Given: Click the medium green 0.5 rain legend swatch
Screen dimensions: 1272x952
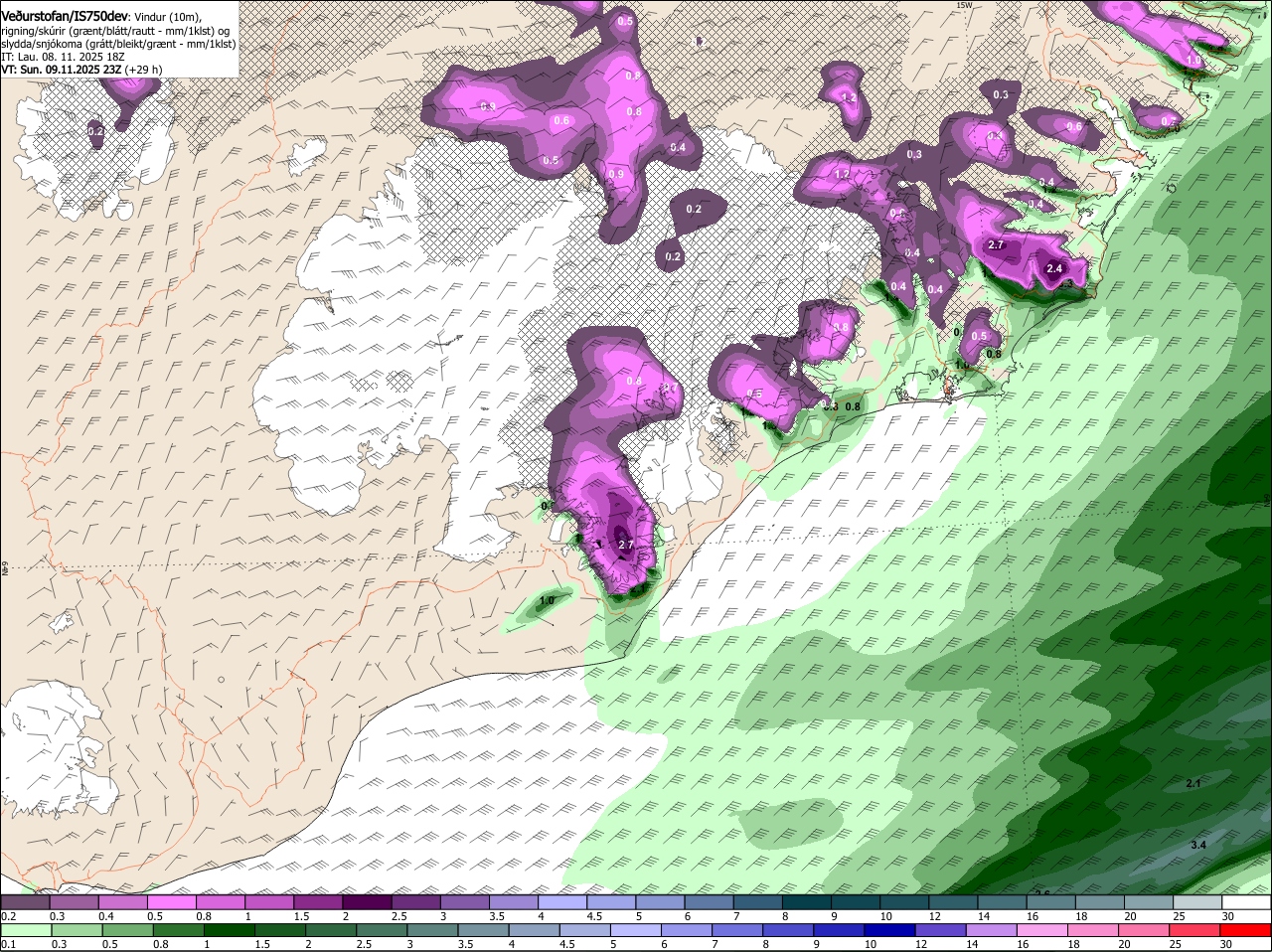Looking at the screenshot, I should (126, 930).
